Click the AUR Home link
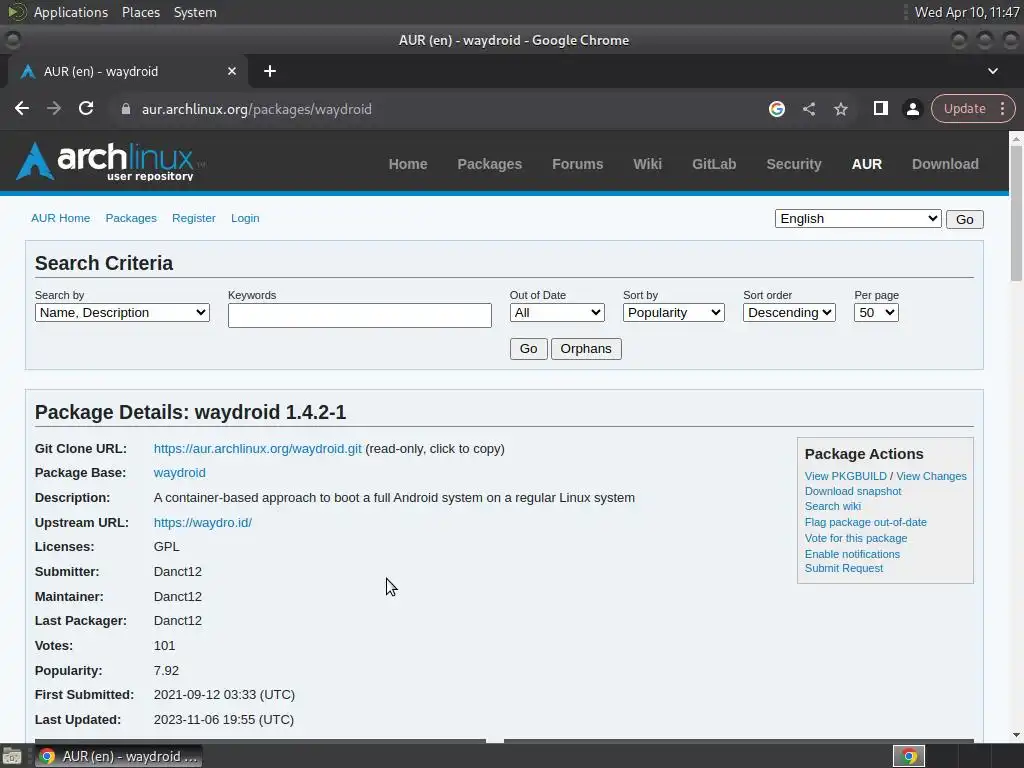 point(60,218)
